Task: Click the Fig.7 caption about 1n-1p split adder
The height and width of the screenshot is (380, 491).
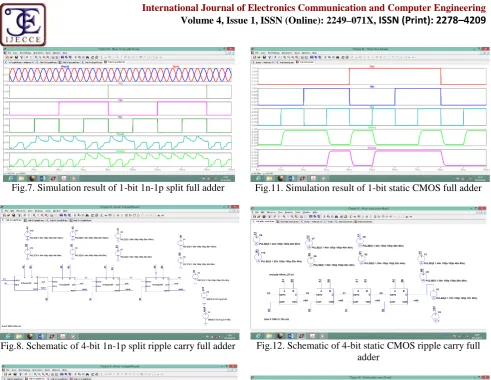Action: [118, 188]
